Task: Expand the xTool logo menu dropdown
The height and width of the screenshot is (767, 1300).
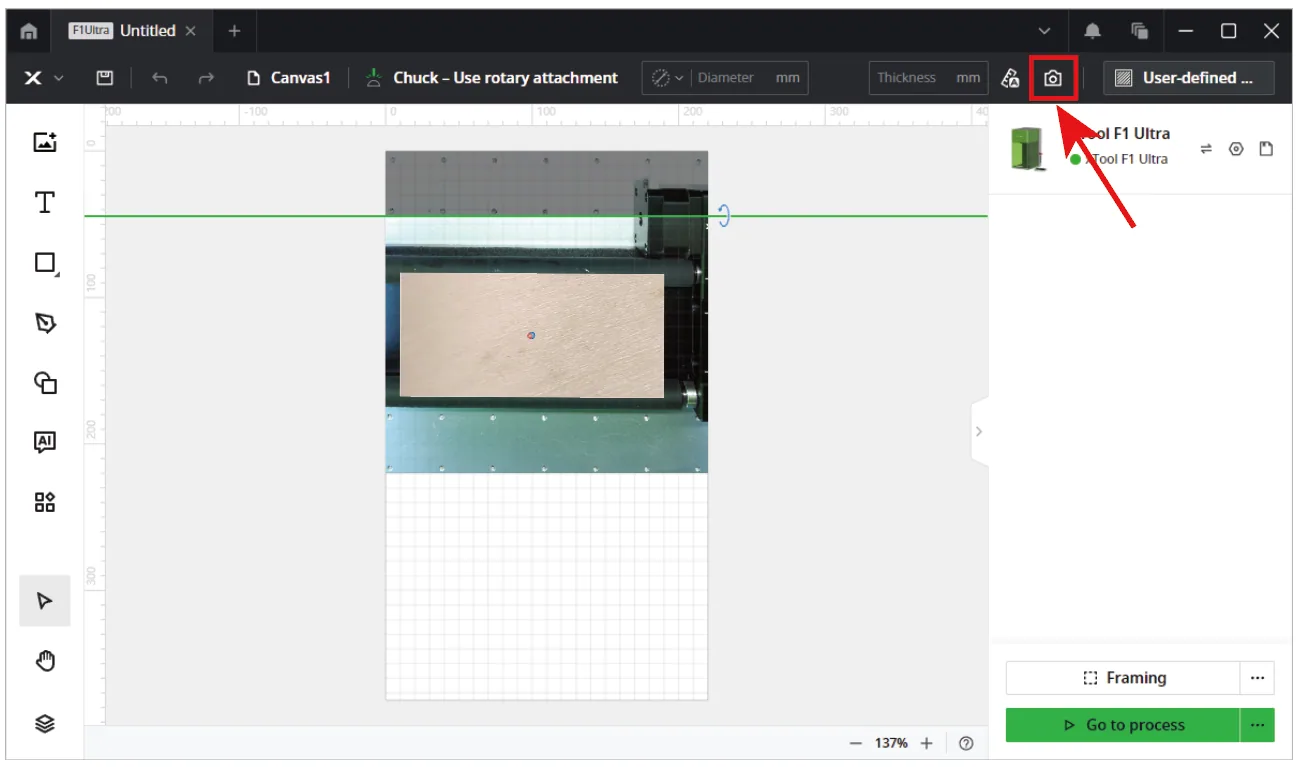Action: point(44,78)
